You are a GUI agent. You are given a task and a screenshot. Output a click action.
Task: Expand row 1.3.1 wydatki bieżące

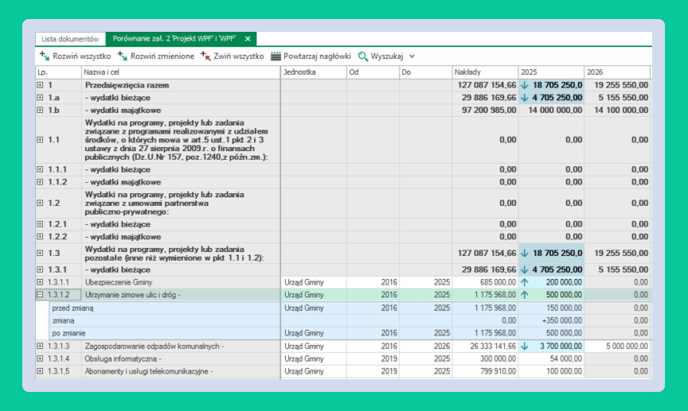tap(40, 269)
